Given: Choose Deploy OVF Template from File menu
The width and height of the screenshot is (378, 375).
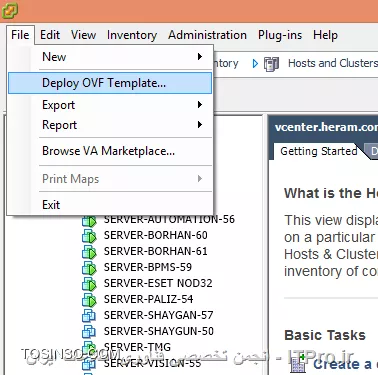Looking at the screenshot, I should [110, 83].
